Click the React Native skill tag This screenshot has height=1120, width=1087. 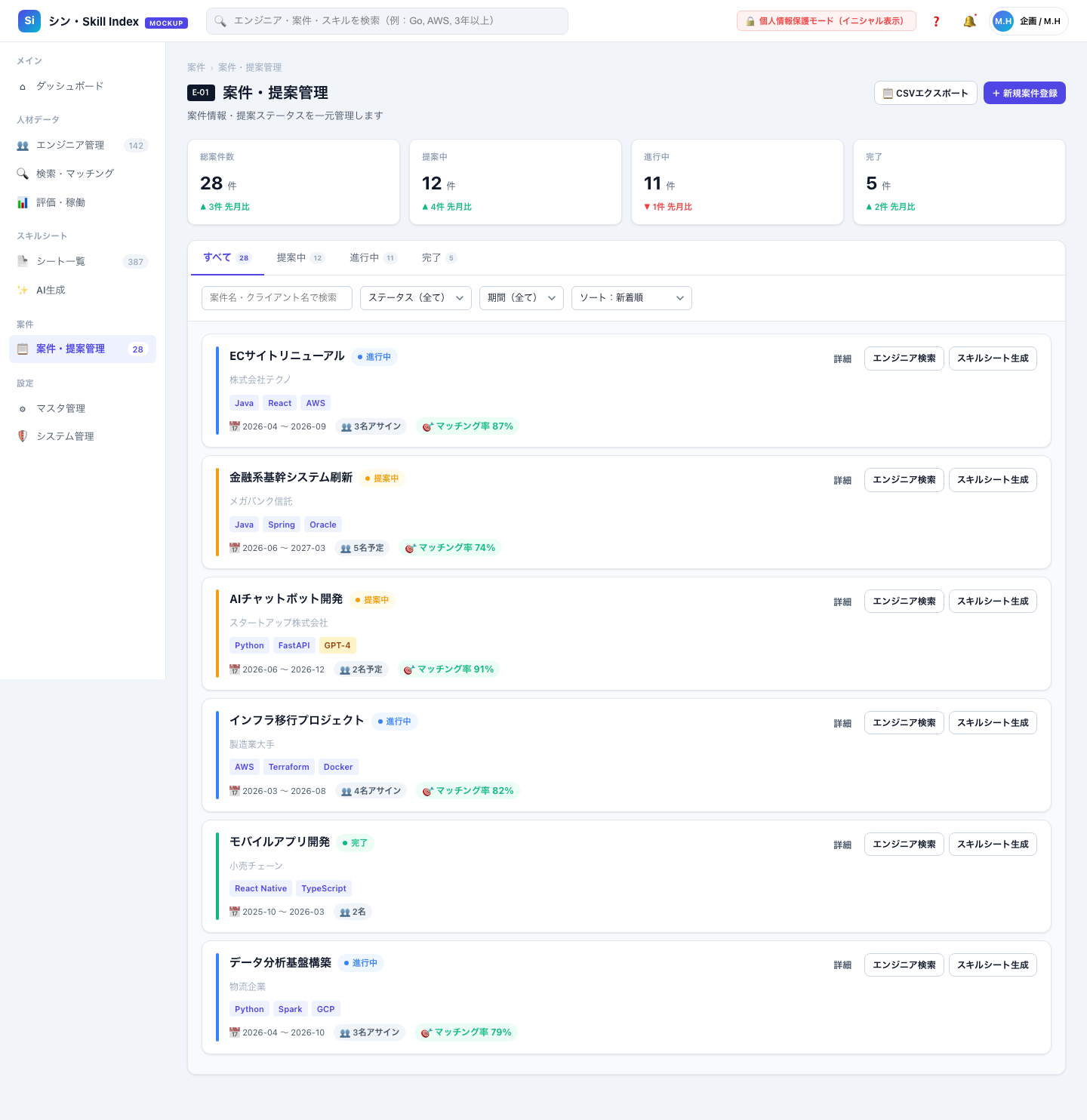coord(261,888)
